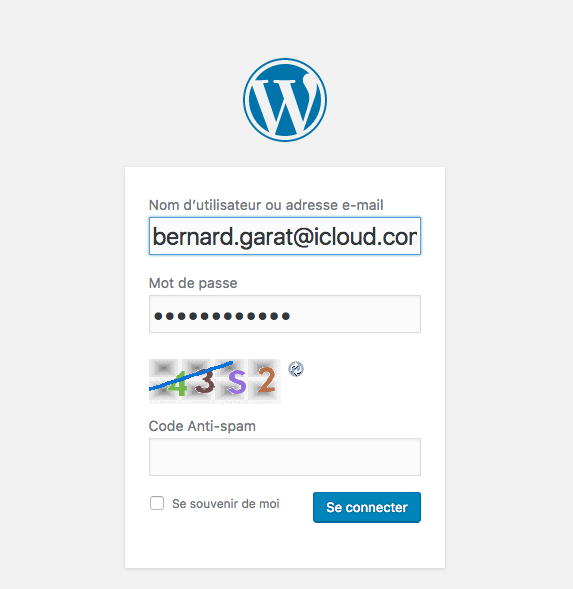Click the Code Anti-spam label
This screenshot has height=589, width=573.
[x=202, y=426]
